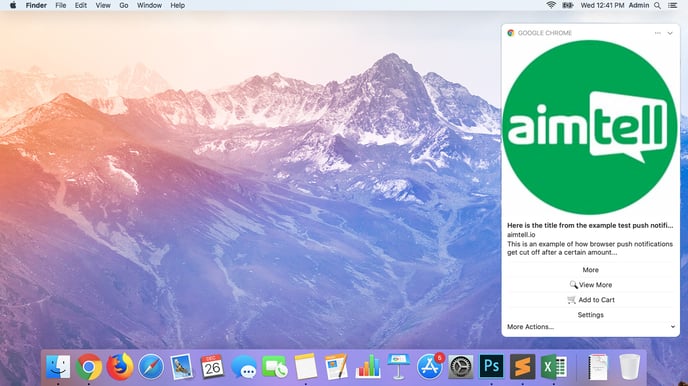The width and height of the screenshot is (688, 386).
Task: Click the notification title text
Action: pyautogui.click(x=590, y=225)
